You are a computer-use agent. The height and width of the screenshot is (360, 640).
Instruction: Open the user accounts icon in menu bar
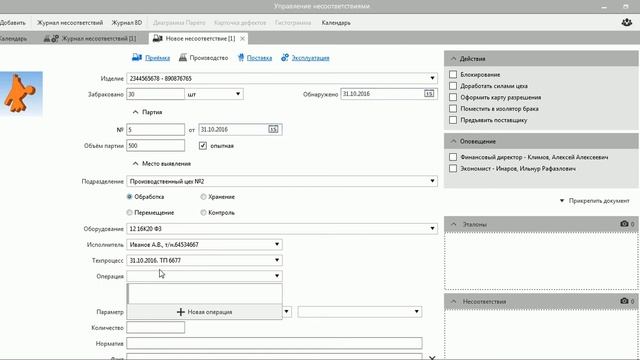pyautogui.click(x=627, y=22)
